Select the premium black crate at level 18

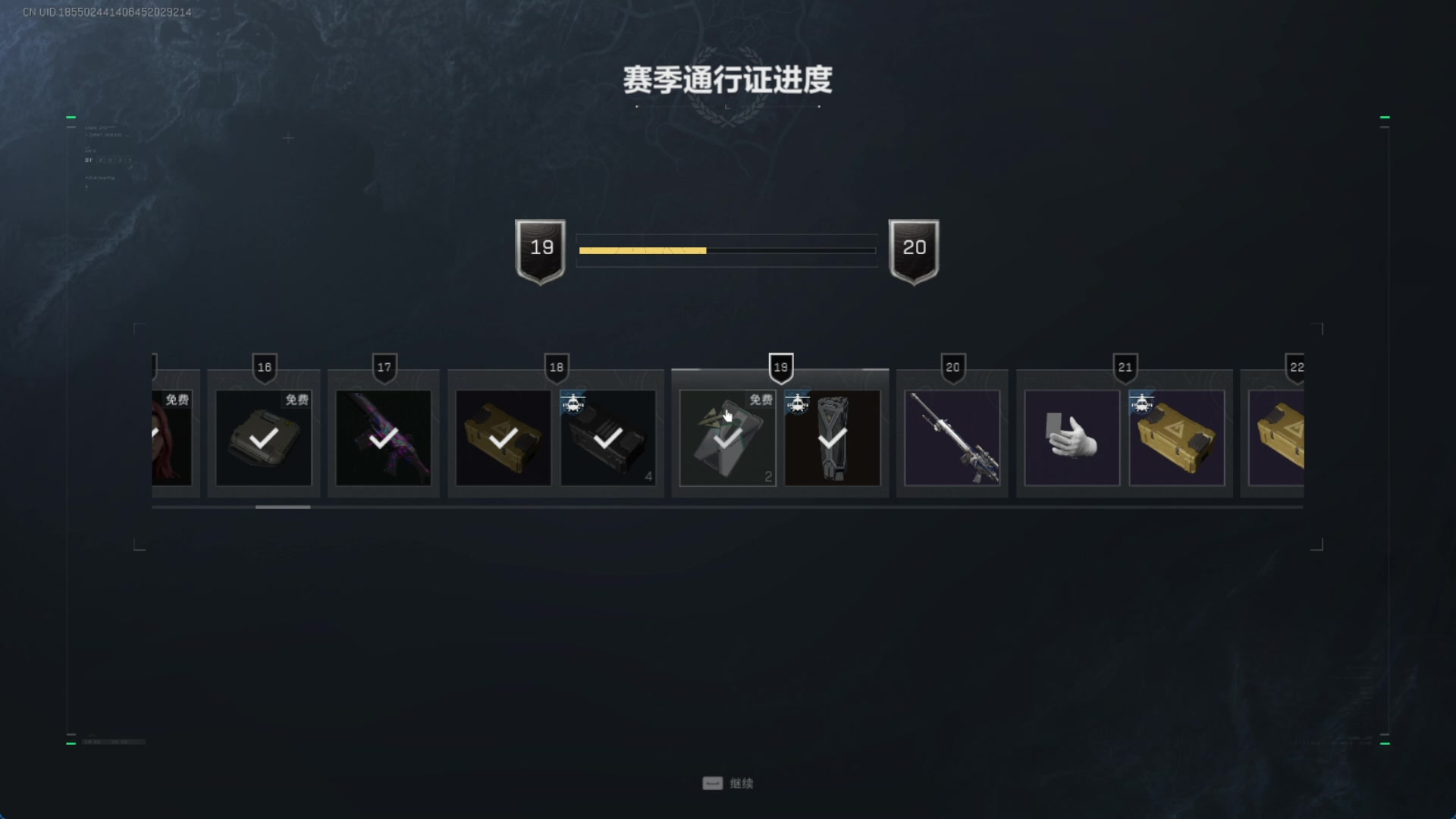pyautogui.click(x=608, y=438)
